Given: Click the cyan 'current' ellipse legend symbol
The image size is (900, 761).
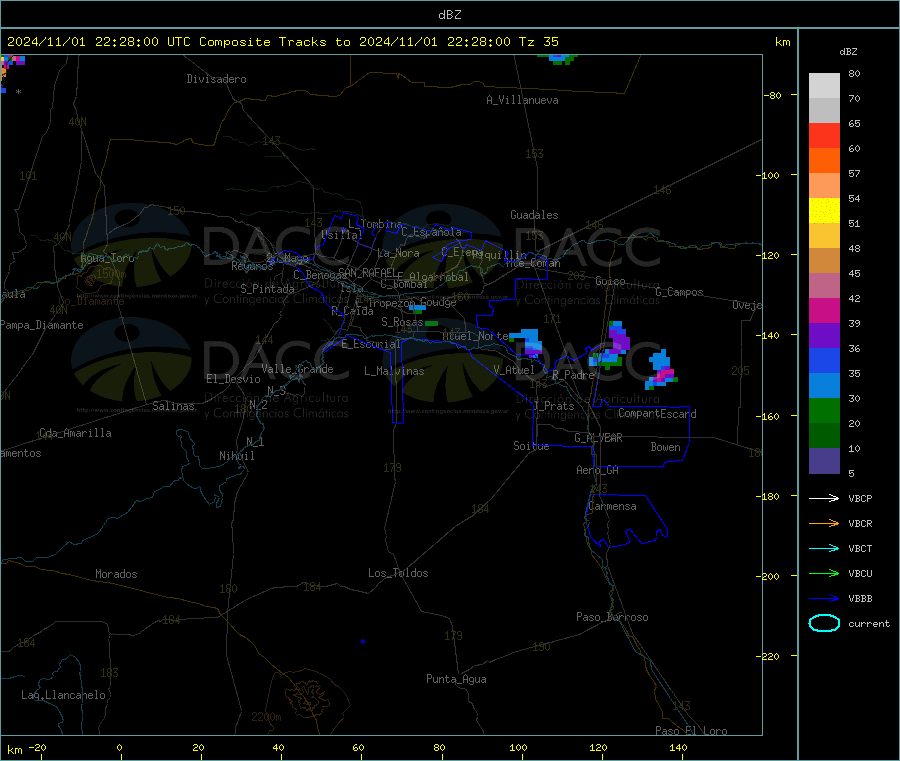Looking at the screenshot, I should (824, 623).
